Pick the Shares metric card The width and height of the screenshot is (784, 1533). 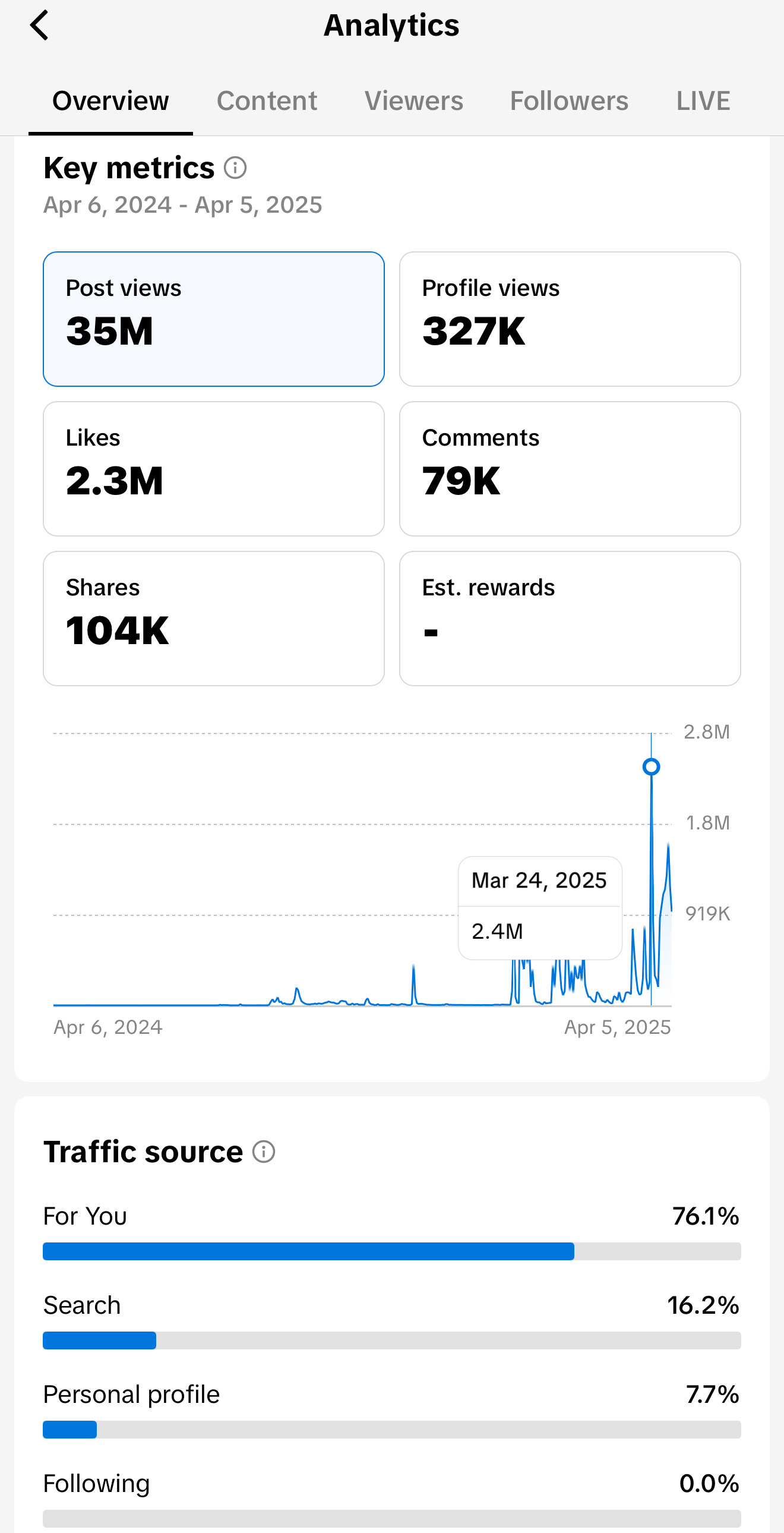point(214,619)
